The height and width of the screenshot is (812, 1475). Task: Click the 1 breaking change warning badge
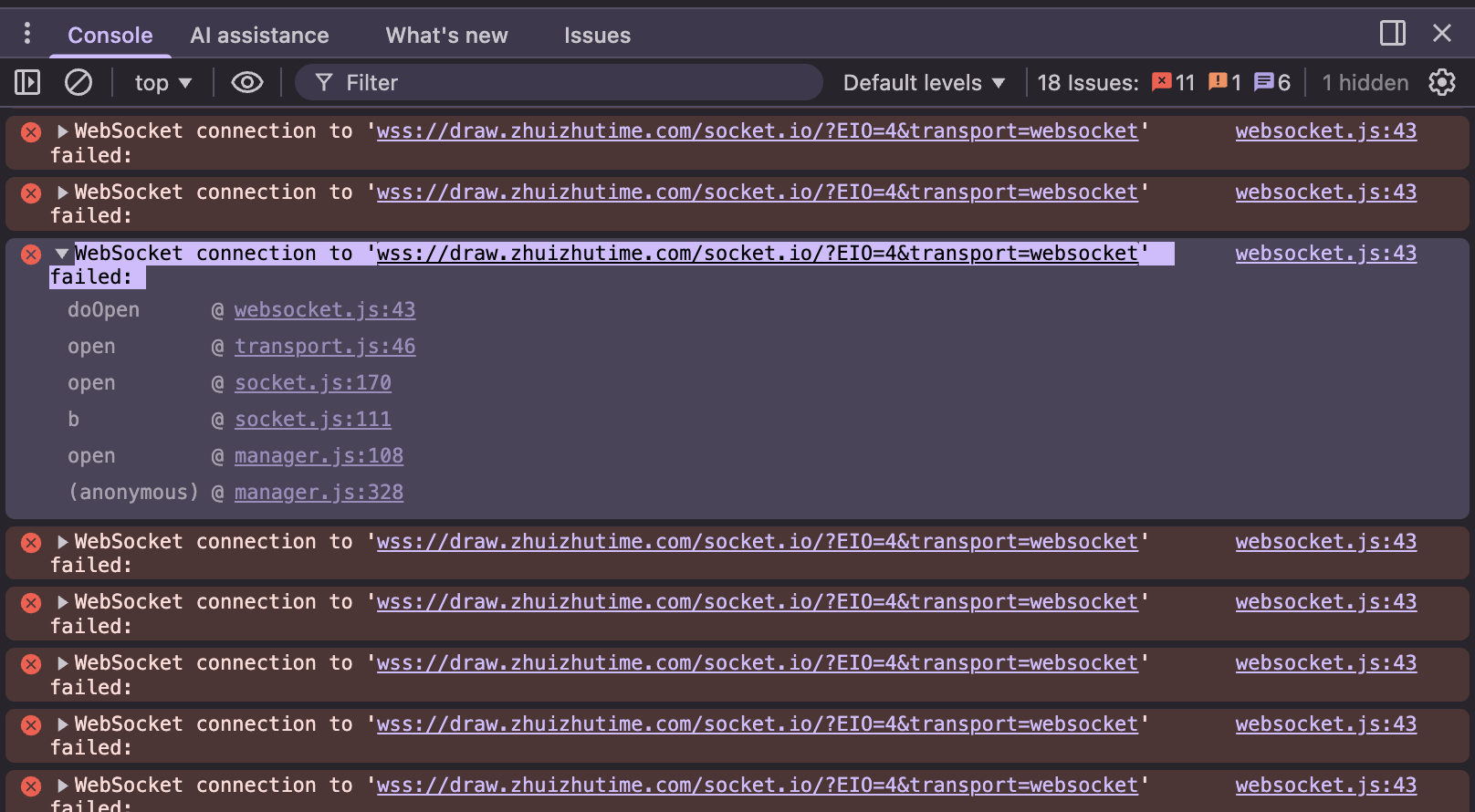click(x=1225, y=83)
